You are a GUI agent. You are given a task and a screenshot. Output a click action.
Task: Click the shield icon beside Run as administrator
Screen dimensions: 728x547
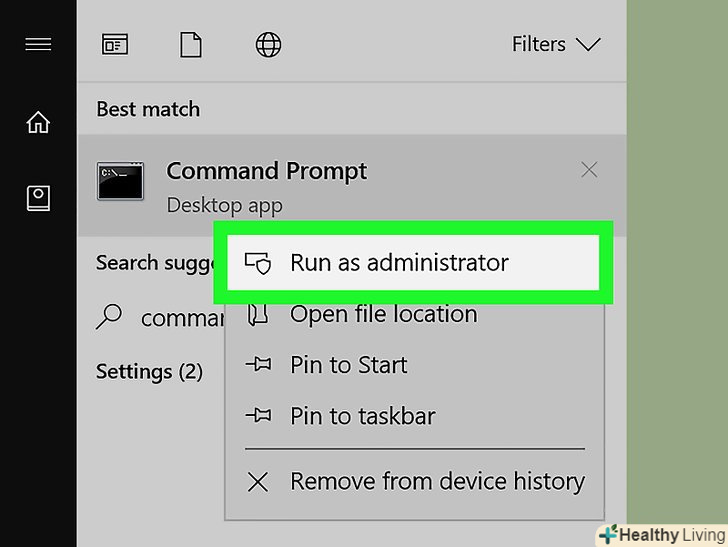[258, 263]
